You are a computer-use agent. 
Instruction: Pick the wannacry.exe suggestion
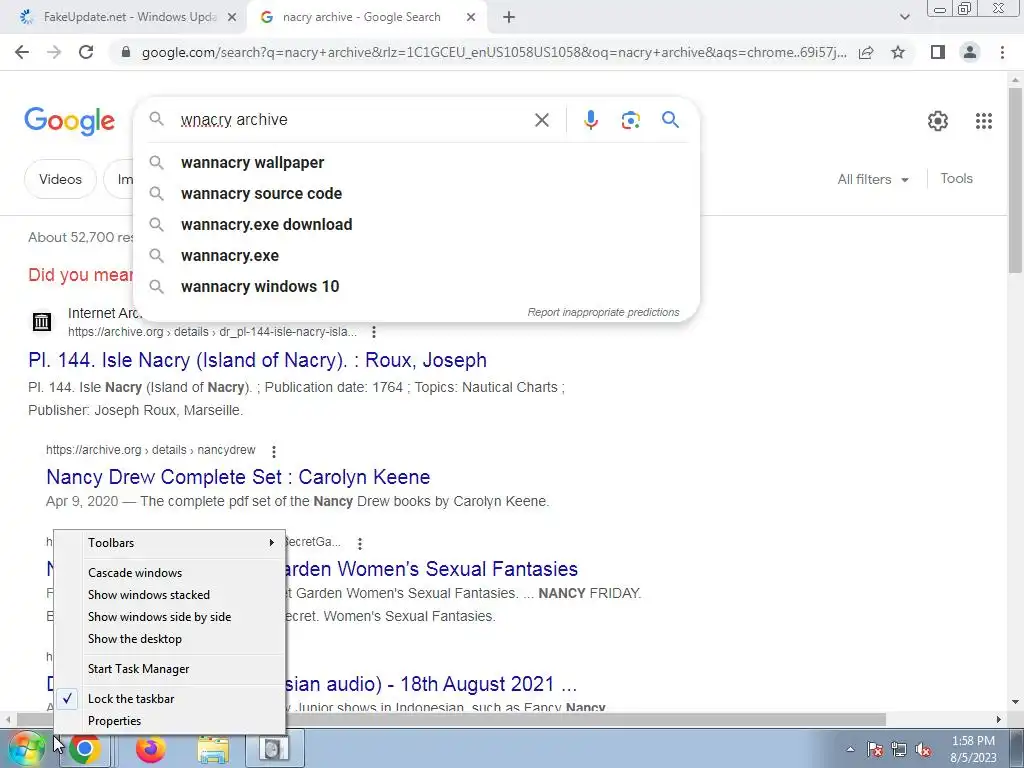[416, 256]
